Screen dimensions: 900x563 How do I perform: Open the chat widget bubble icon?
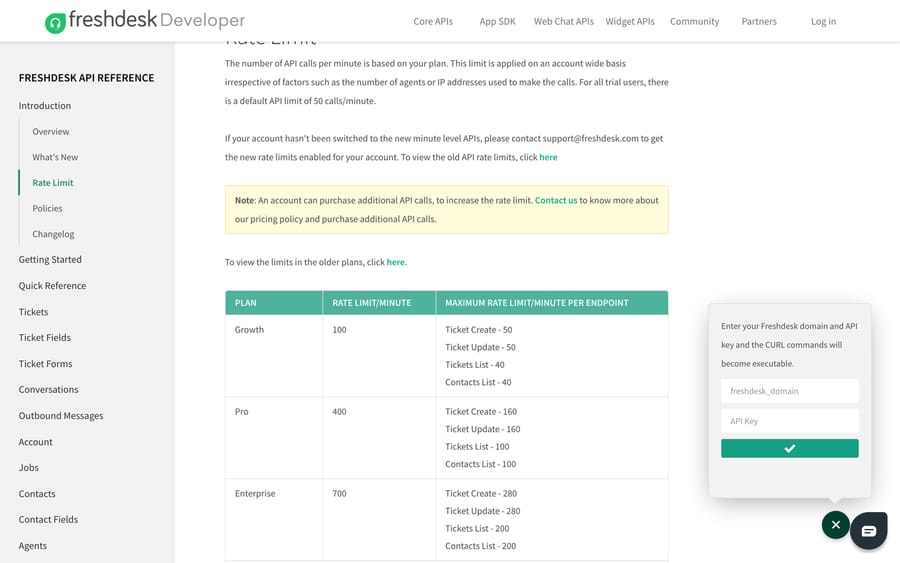click(x=868, y=531)
